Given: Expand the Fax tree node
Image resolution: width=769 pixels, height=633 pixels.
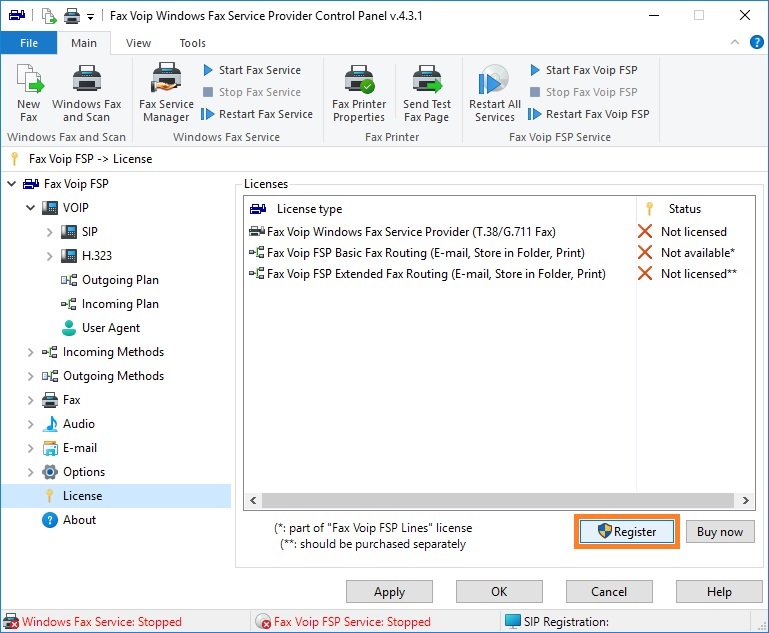Looking at the screenshot, I should [30, 400].
